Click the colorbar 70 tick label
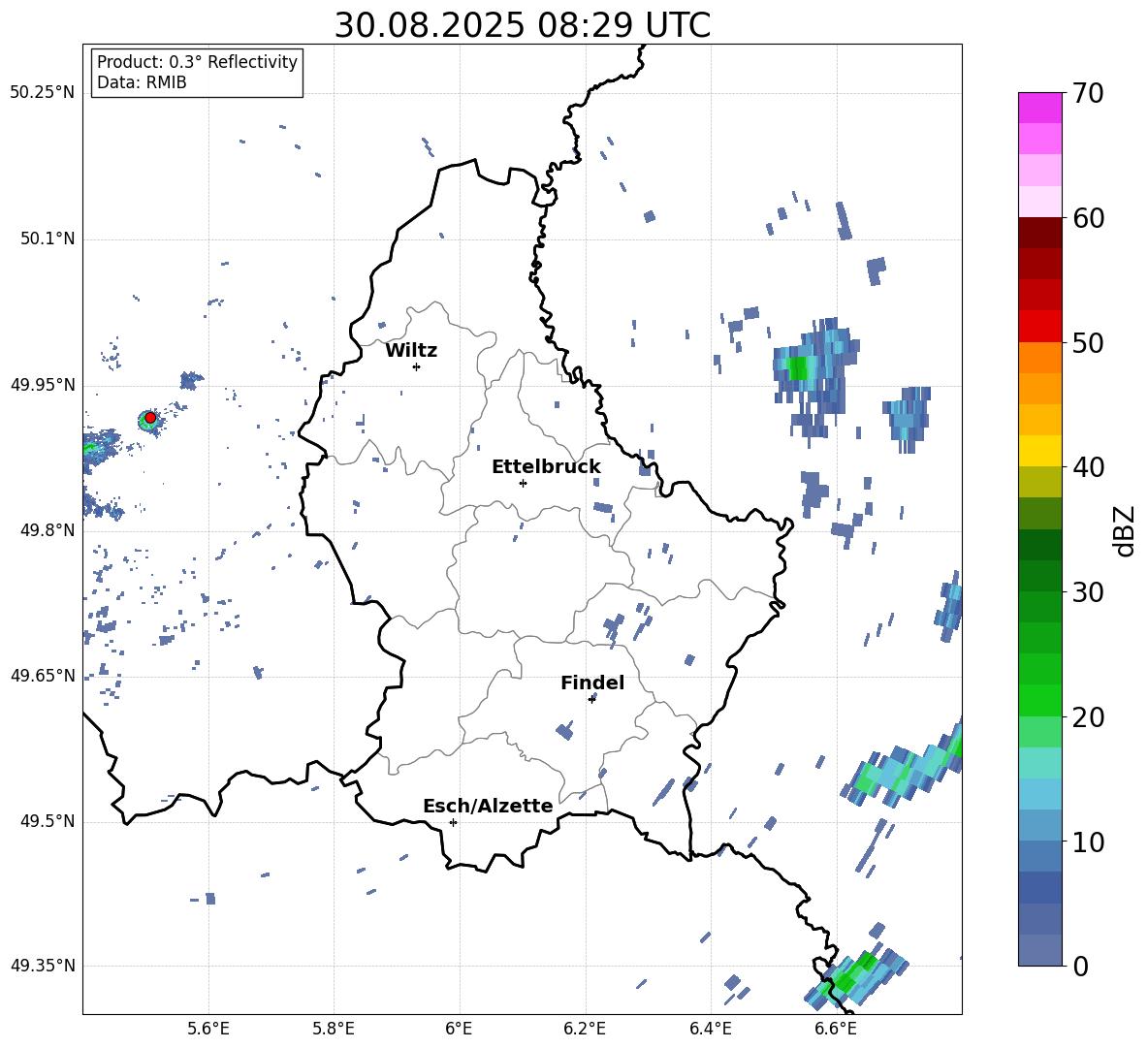 [x=1088, y=94]
